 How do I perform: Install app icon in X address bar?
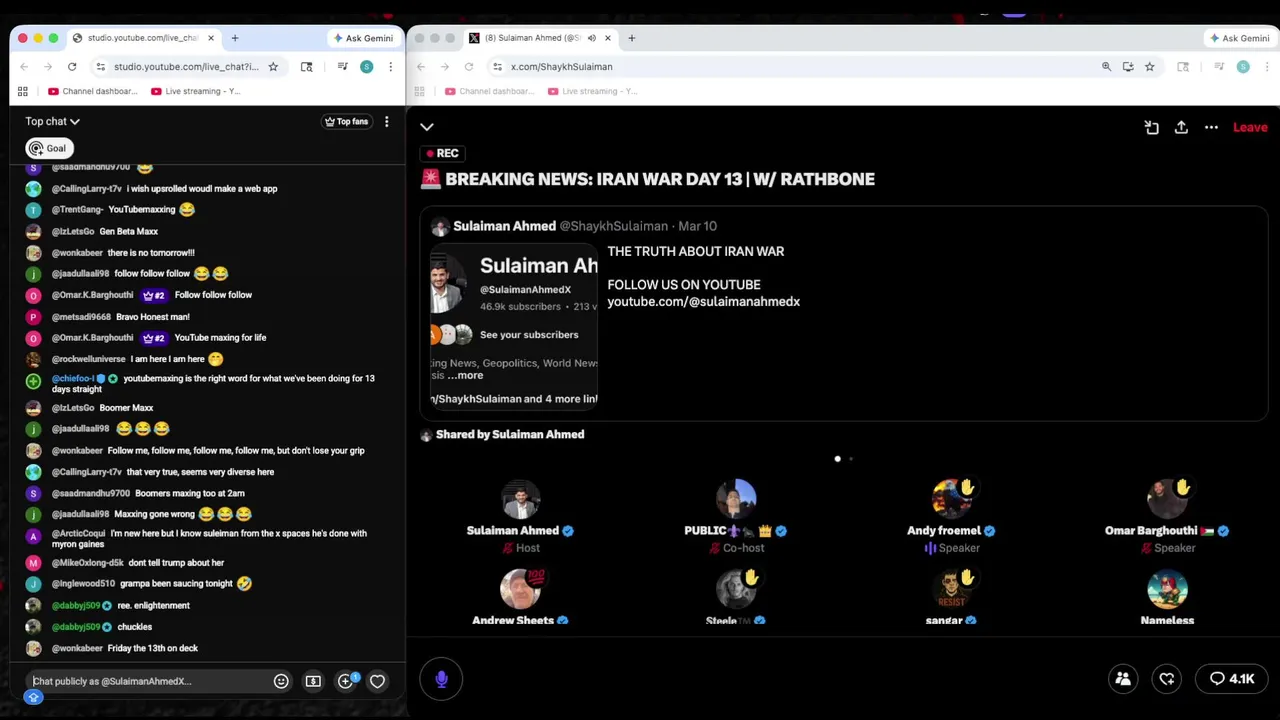point(1128,67)
